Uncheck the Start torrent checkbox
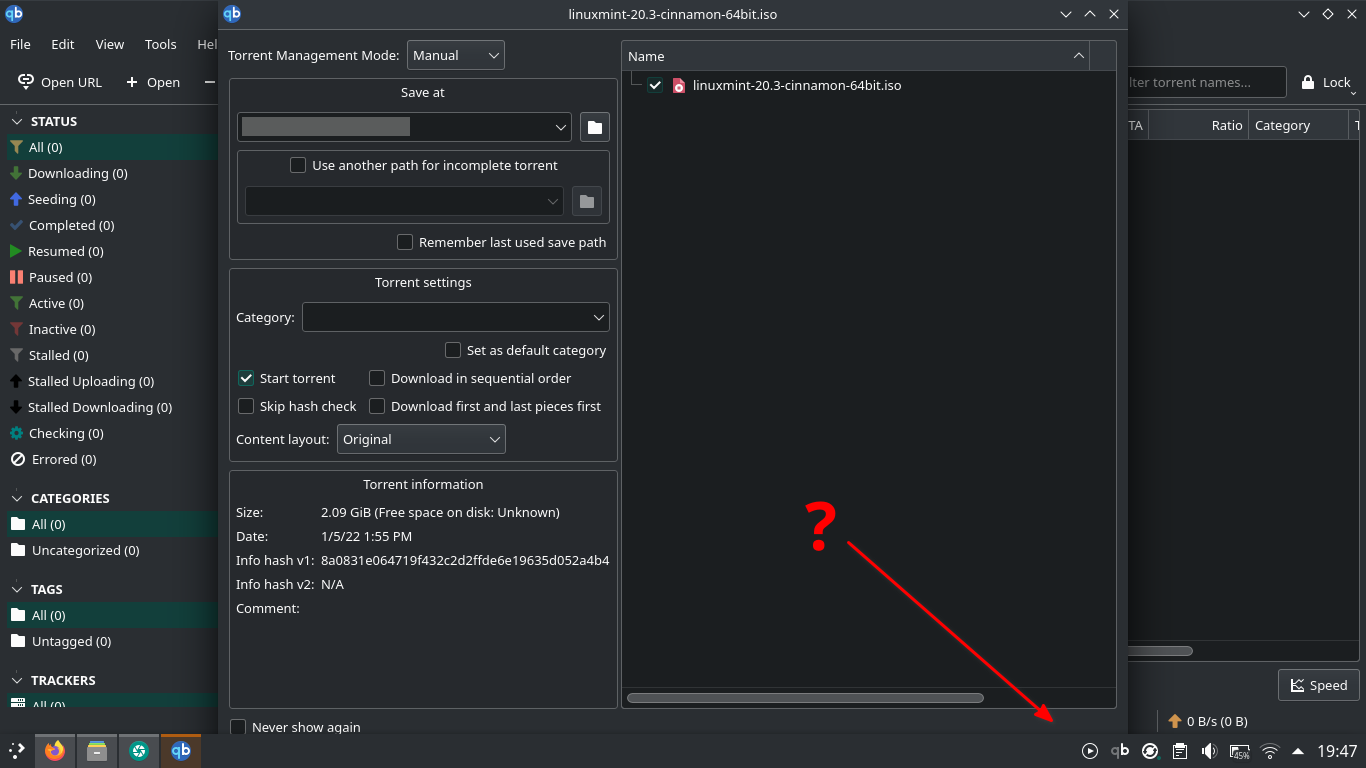The width and height of the screenshot is (1366, 768). point(246,378)
